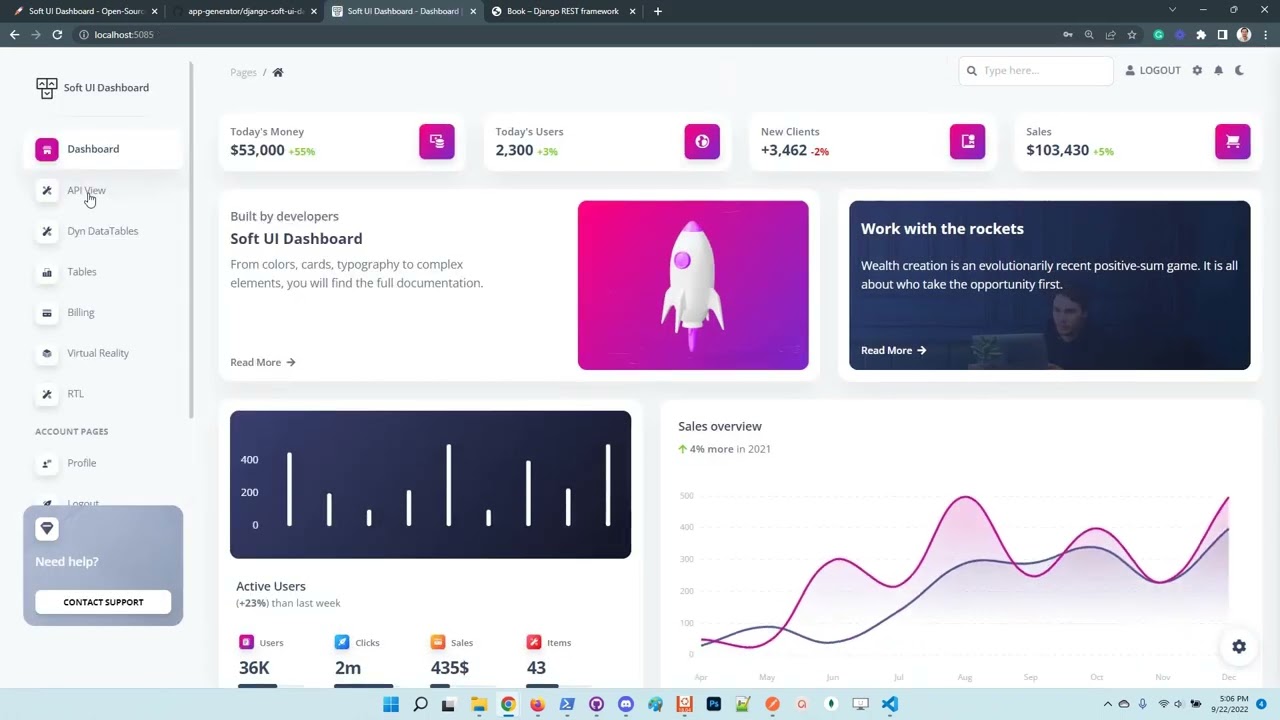Click the Sales overview heading
The height and width of the screenshot is (720, 1280).
pyautogui.click(x=720, y=426)
